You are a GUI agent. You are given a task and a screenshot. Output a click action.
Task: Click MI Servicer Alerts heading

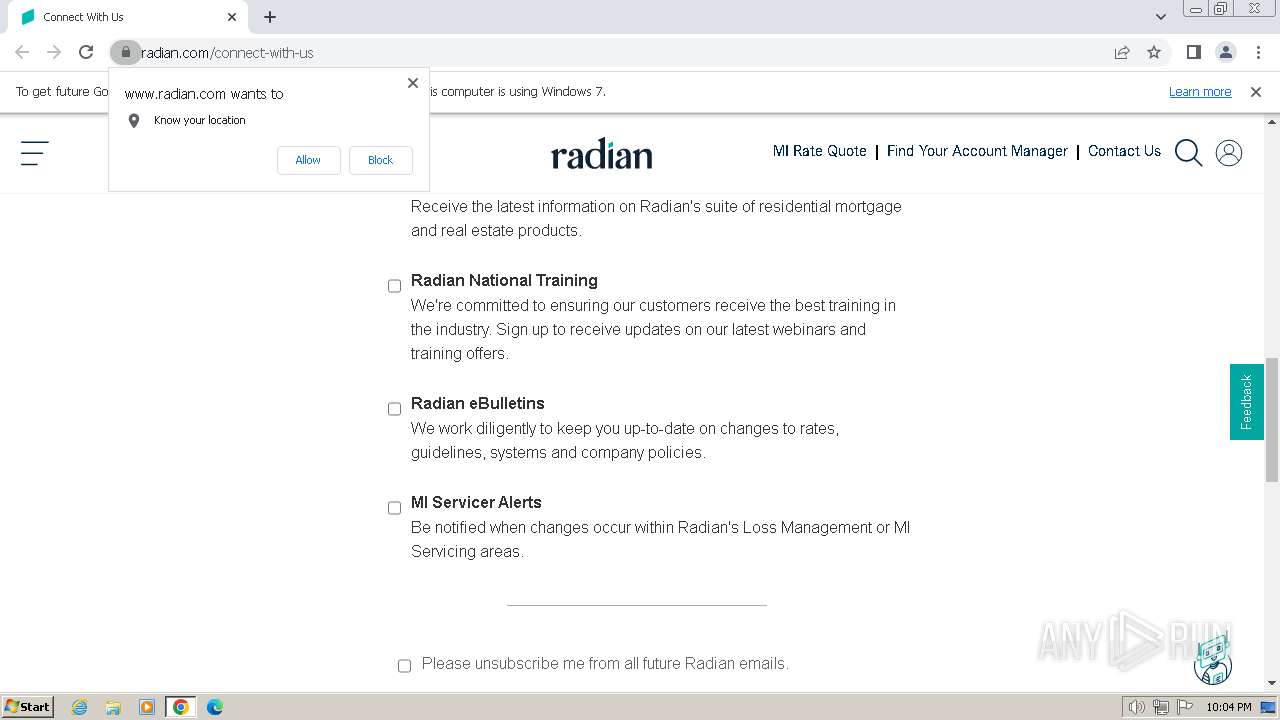(x=476, y=503)
